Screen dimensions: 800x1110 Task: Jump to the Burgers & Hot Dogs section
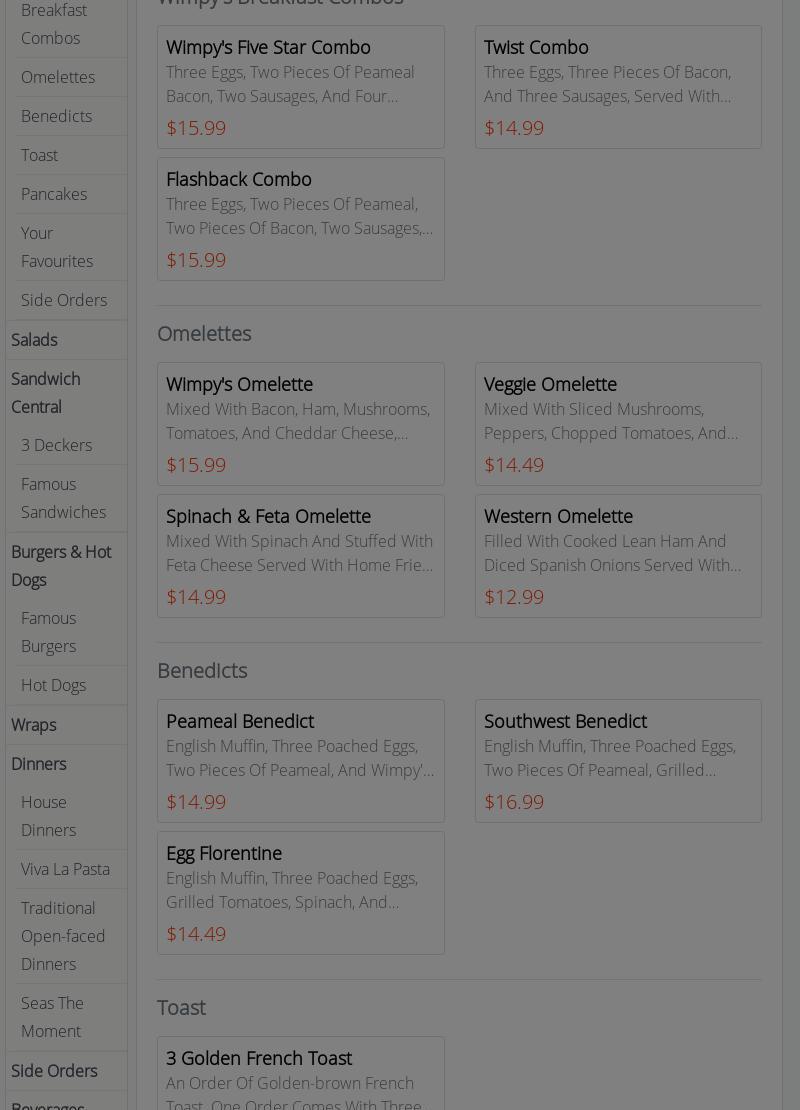[61, 566]
